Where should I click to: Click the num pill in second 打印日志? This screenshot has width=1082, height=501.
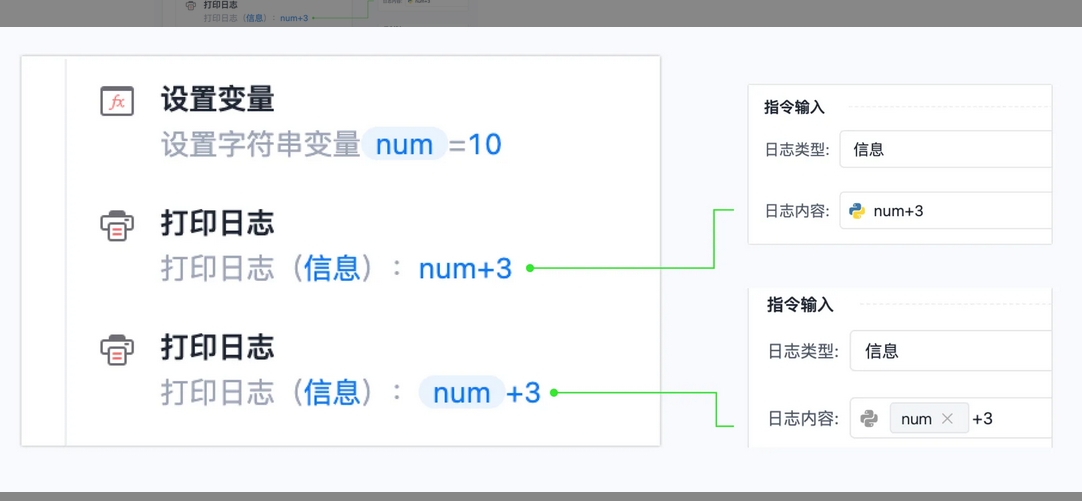[462, 393]
